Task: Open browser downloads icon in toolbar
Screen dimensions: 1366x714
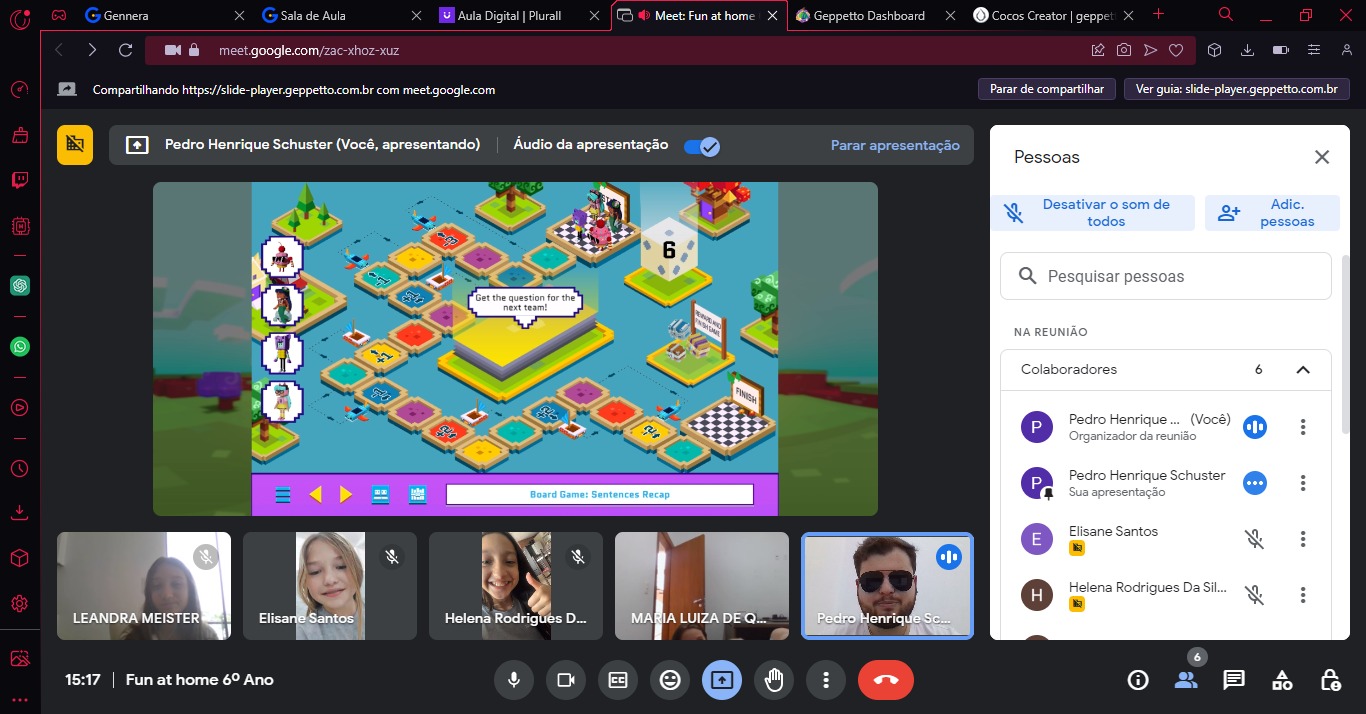Action: click(1247, 50)
